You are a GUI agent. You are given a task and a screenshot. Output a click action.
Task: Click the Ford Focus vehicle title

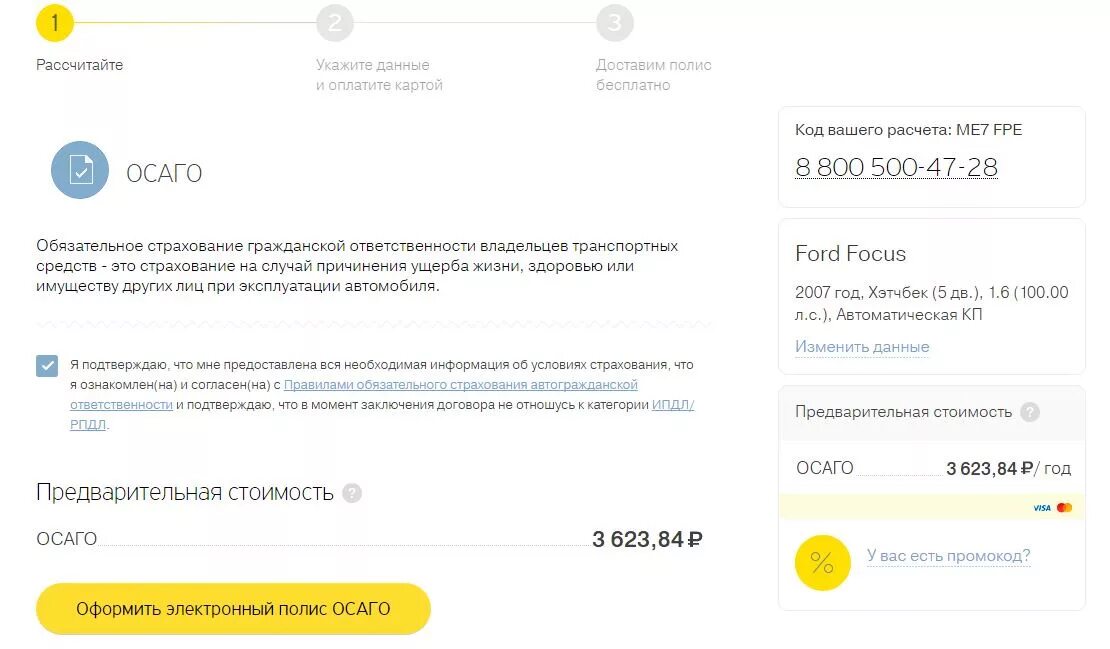850,253
